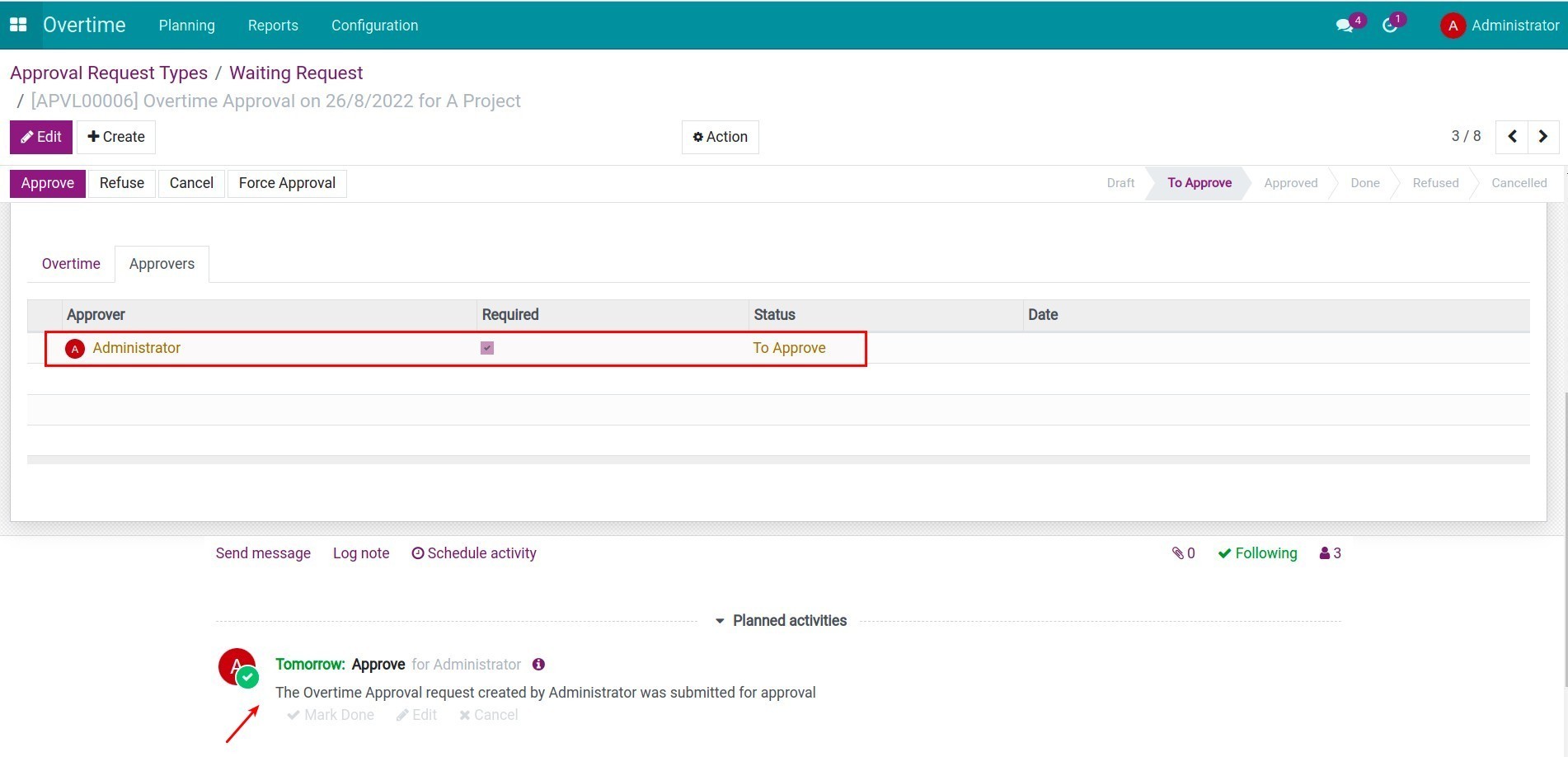Open the conversations messages icon
The image size is (1568, 757).
[1345, 26]
